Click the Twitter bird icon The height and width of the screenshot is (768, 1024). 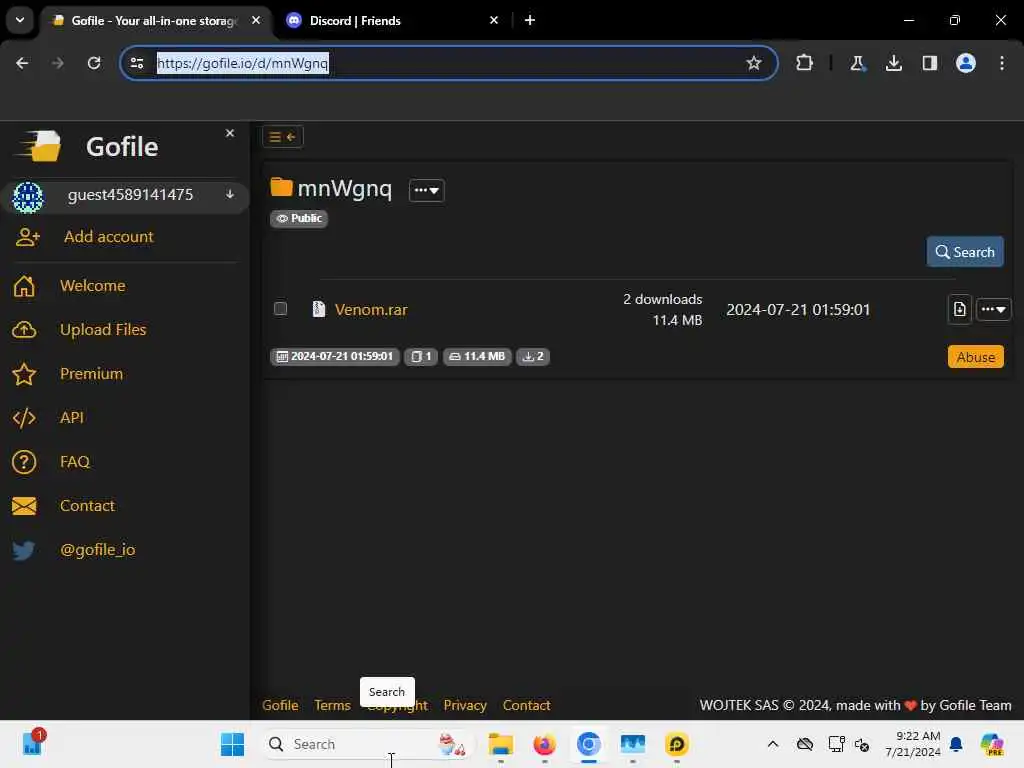tap(24, 551)
